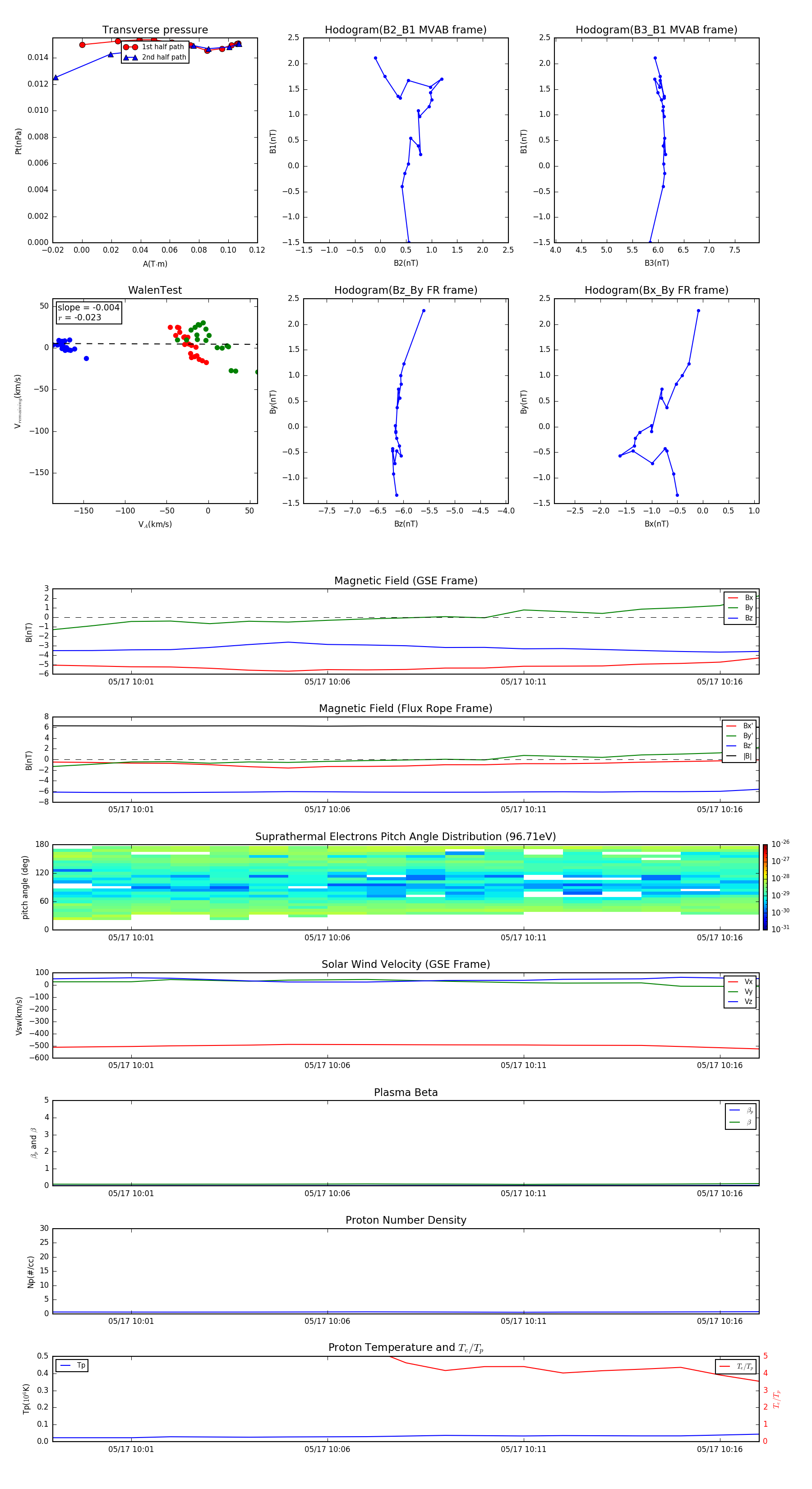
Task: Click 'Bz(nT)' axis label under hodogram
Action: tap(406, 524)
